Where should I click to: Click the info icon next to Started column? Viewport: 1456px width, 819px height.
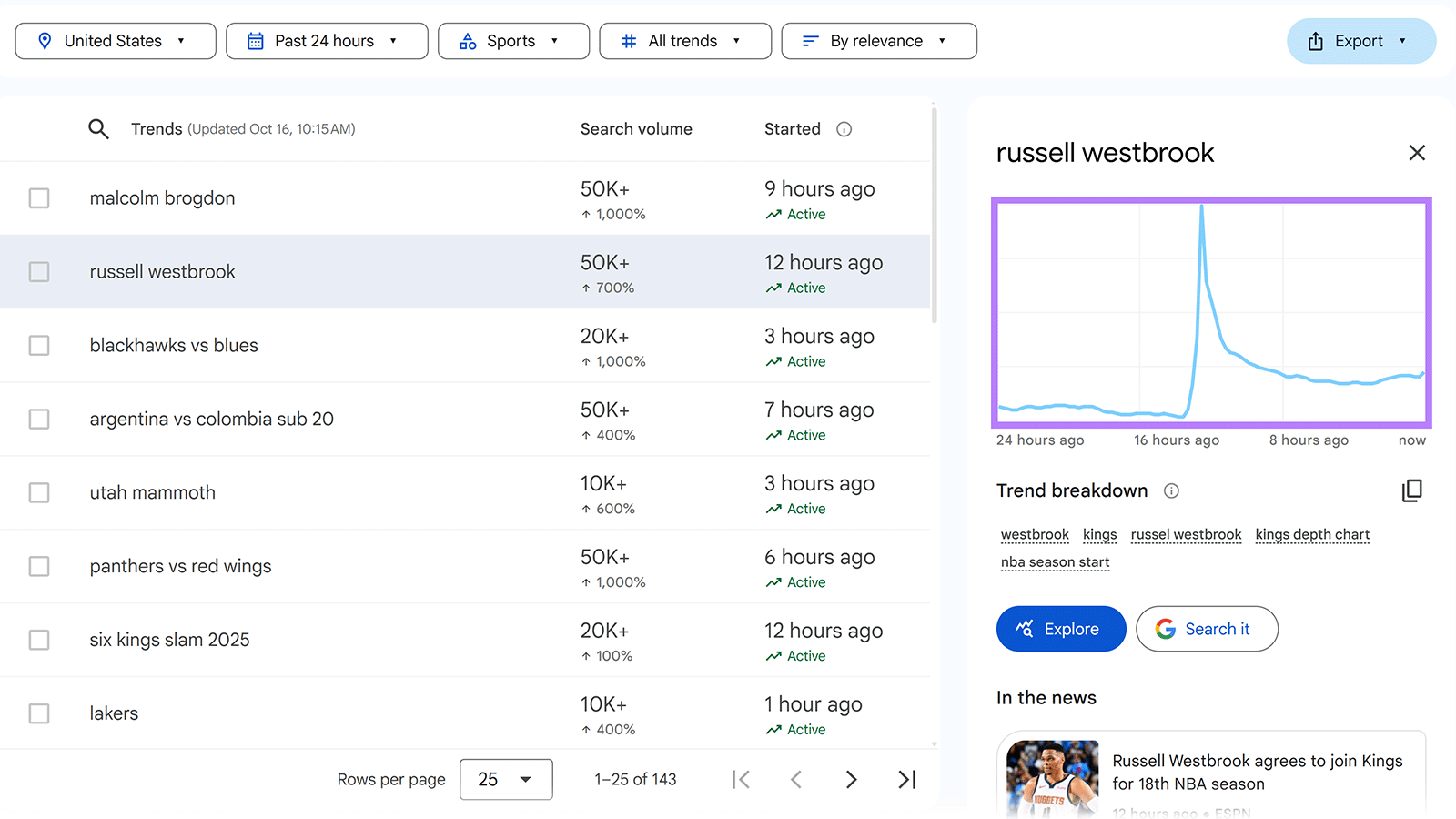(x=844, y=129)
